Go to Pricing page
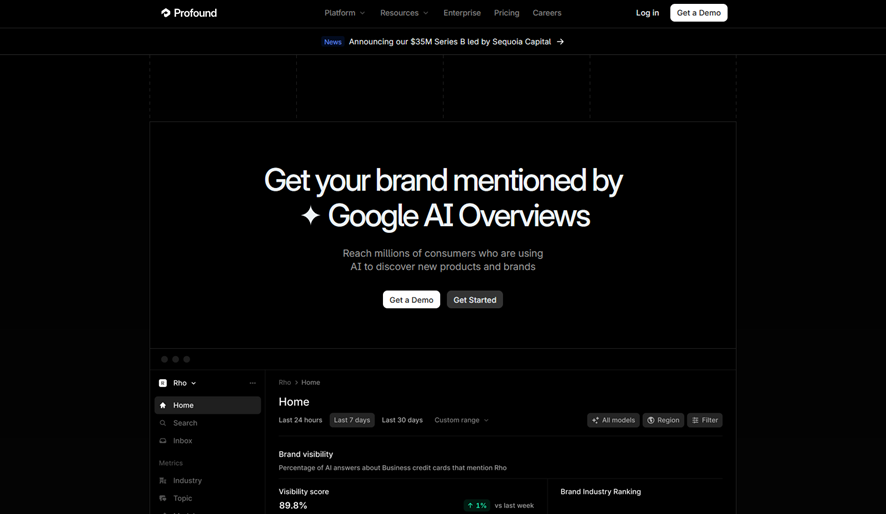886x514 pixels. coord(506,13)
